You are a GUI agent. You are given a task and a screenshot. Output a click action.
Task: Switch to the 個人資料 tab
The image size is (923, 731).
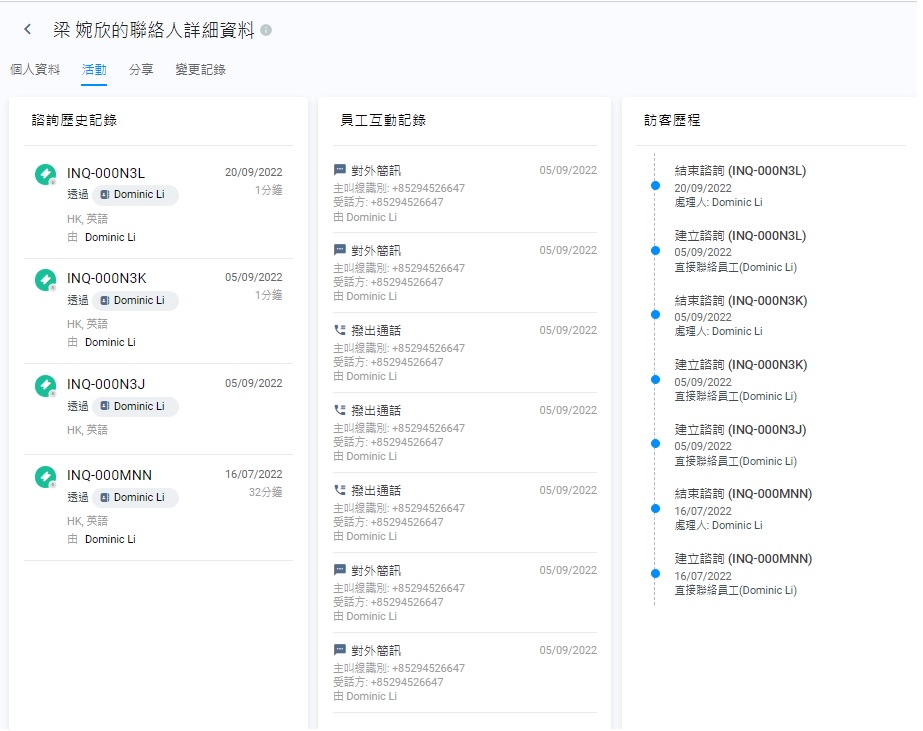35,70
